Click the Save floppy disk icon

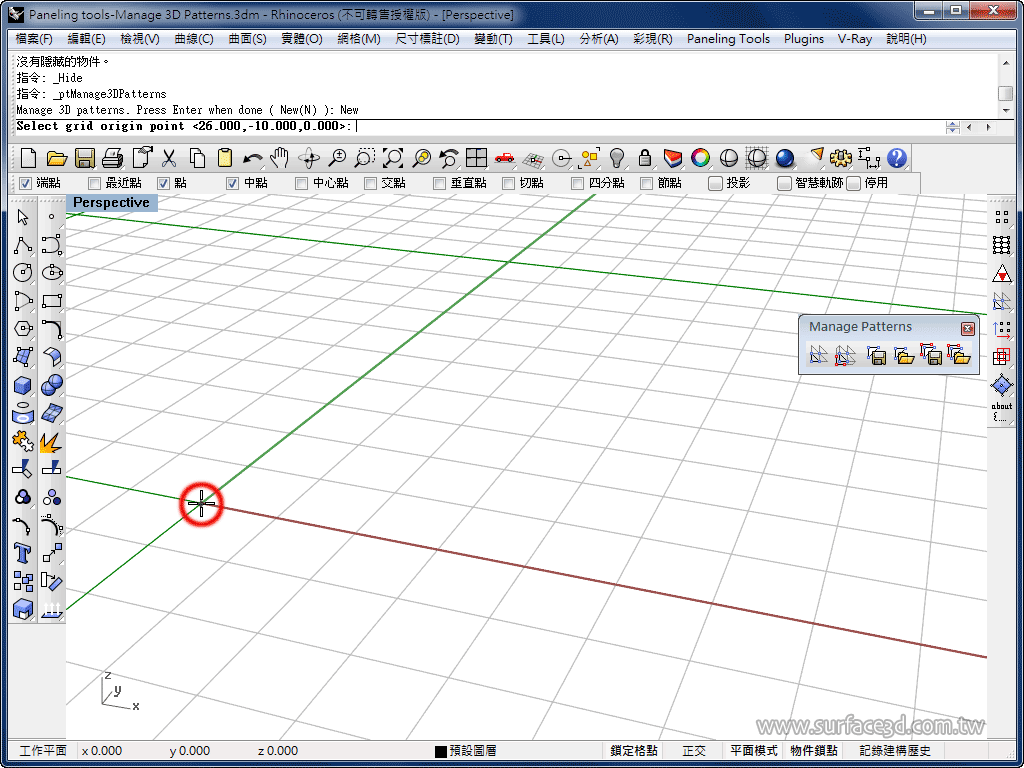pos(85,158)
